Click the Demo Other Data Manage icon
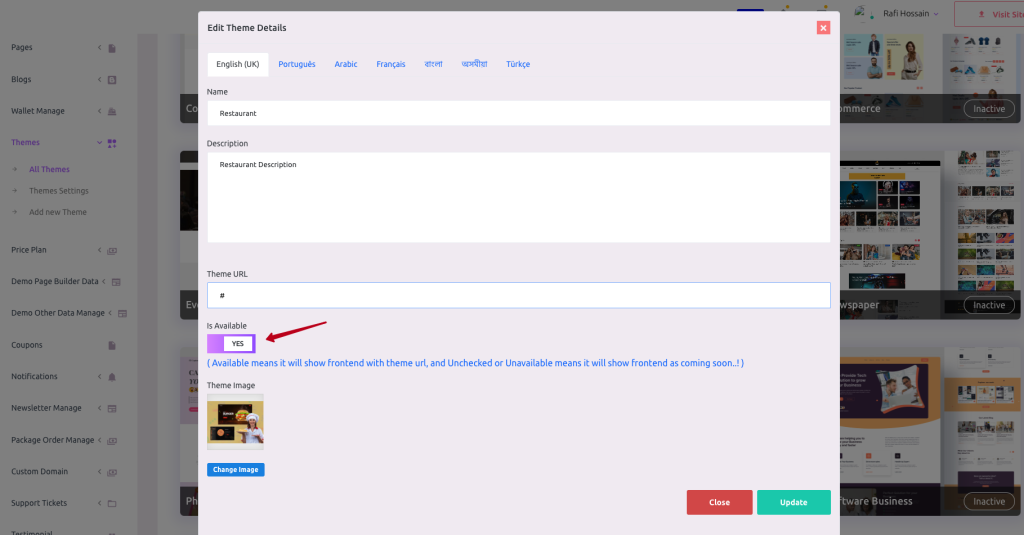Screen dimensions: 1024x535 122,314
